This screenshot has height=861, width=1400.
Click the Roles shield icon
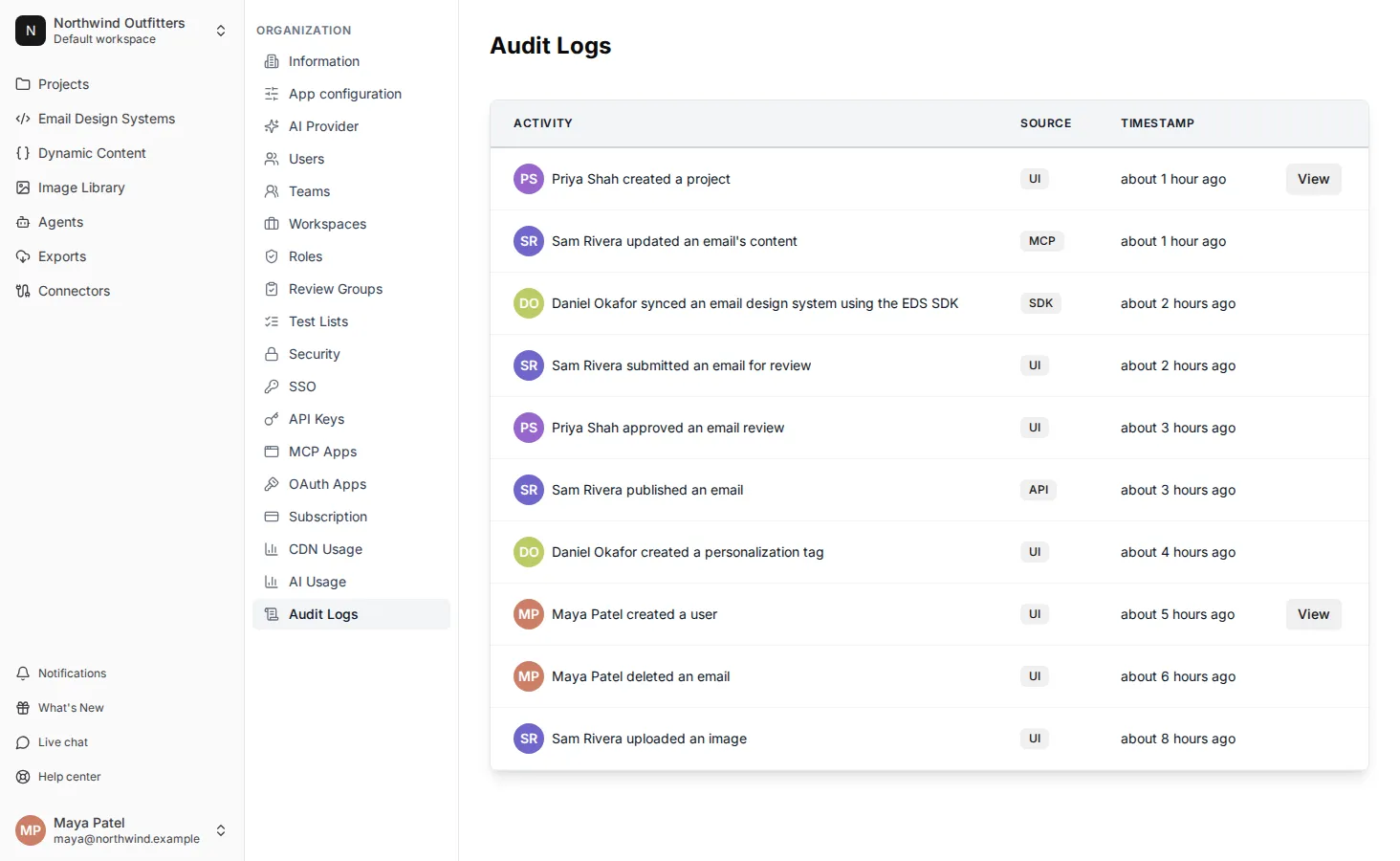[x=272, y=256]
